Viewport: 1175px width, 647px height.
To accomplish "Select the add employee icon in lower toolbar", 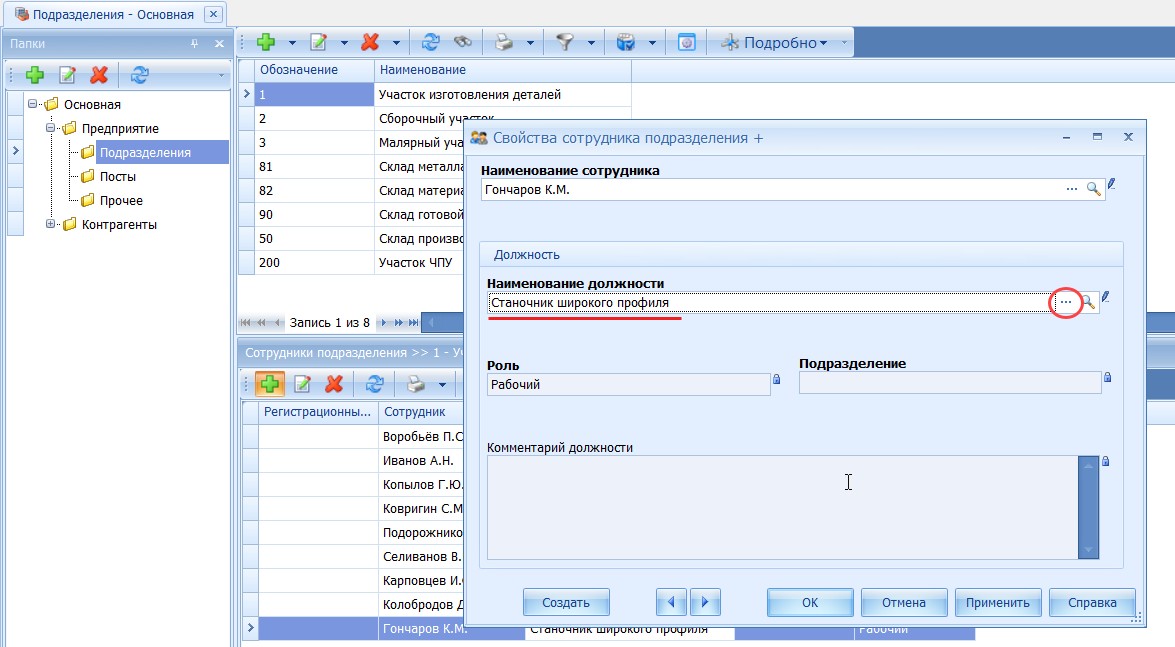I will [x=271, y=383].
